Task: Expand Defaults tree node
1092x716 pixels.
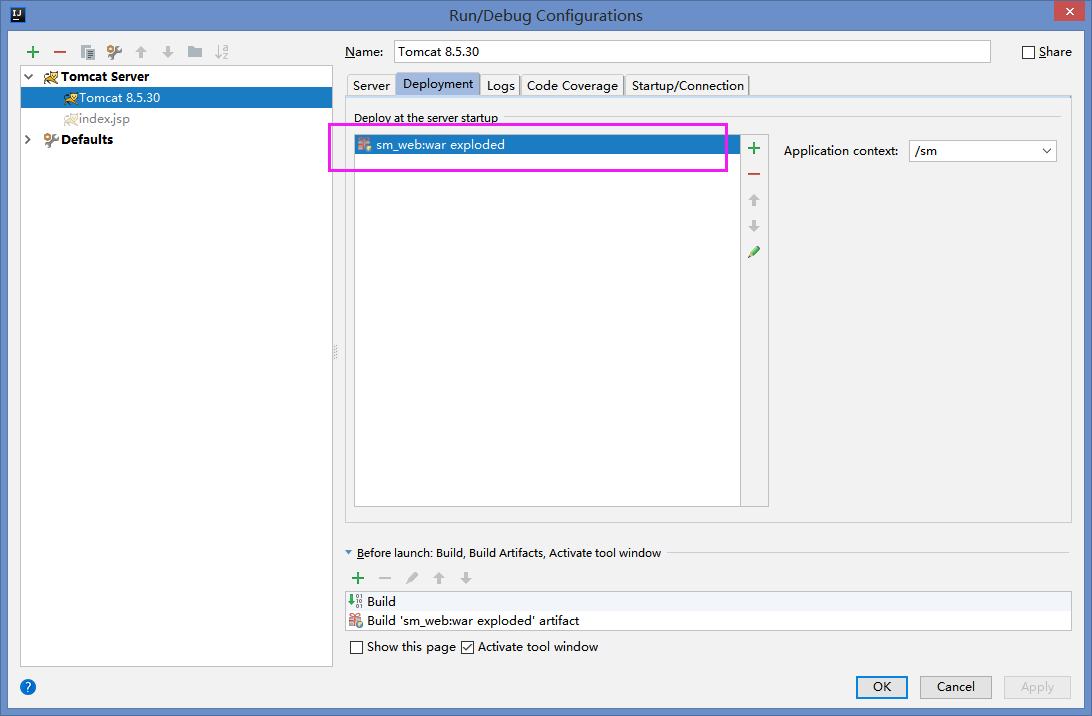Action: (x=28, y=139)
